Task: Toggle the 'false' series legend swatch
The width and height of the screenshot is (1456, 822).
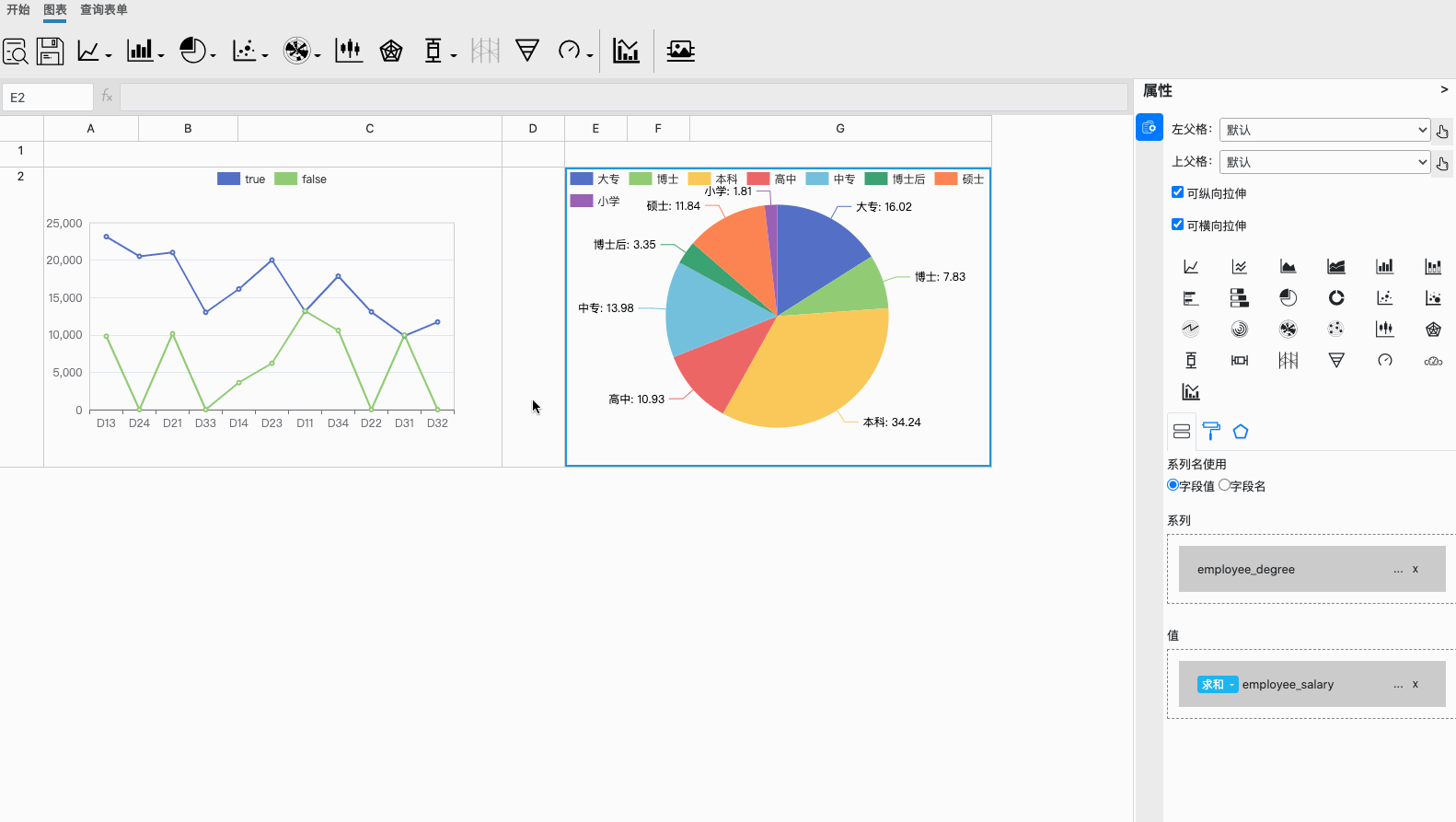Action: coord(285,179)
